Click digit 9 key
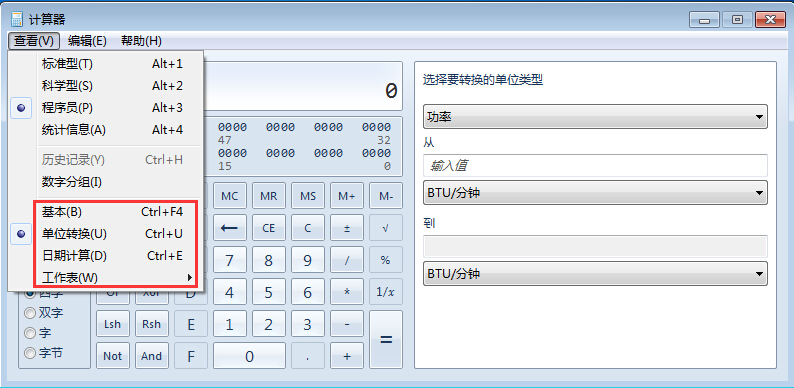This screenshot has width=794, height=388. (x=307, y=260)
